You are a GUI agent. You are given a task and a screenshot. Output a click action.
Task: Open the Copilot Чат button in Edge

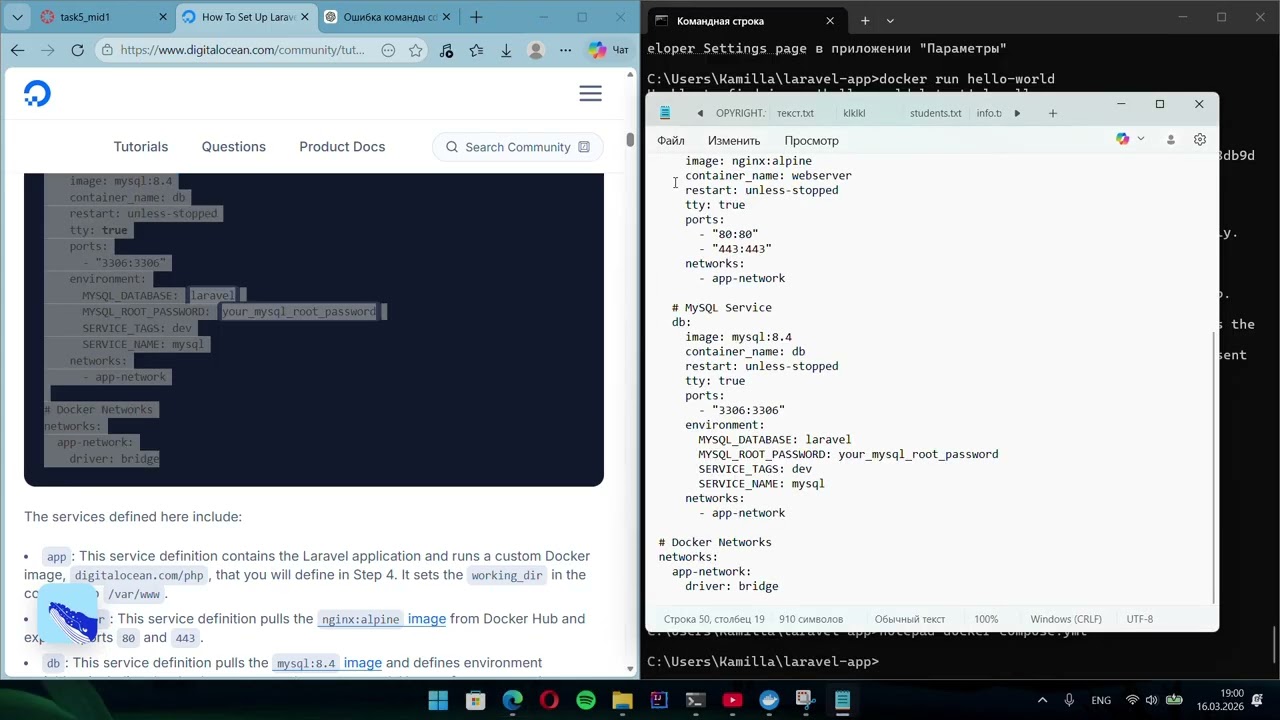(609, 50)
